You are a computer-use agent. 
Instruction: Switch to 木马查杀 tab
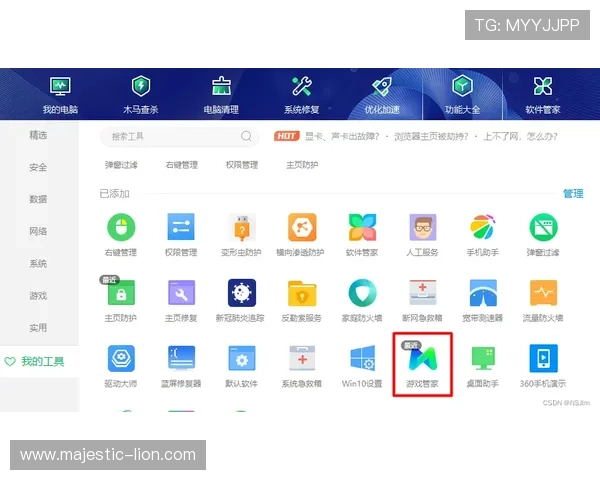140,96
